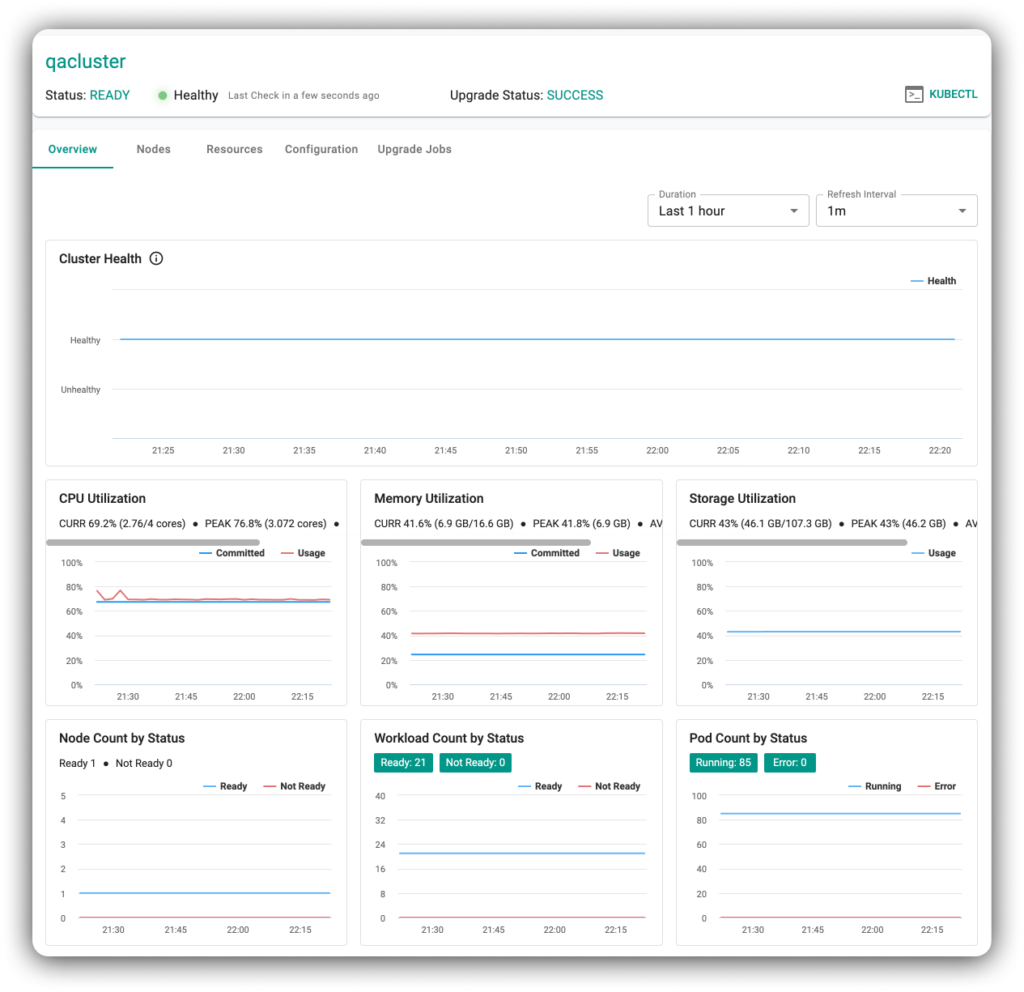Open the Resources tab
The width and height of the screenshot is (1024, 992).
(x=234, y=149)
